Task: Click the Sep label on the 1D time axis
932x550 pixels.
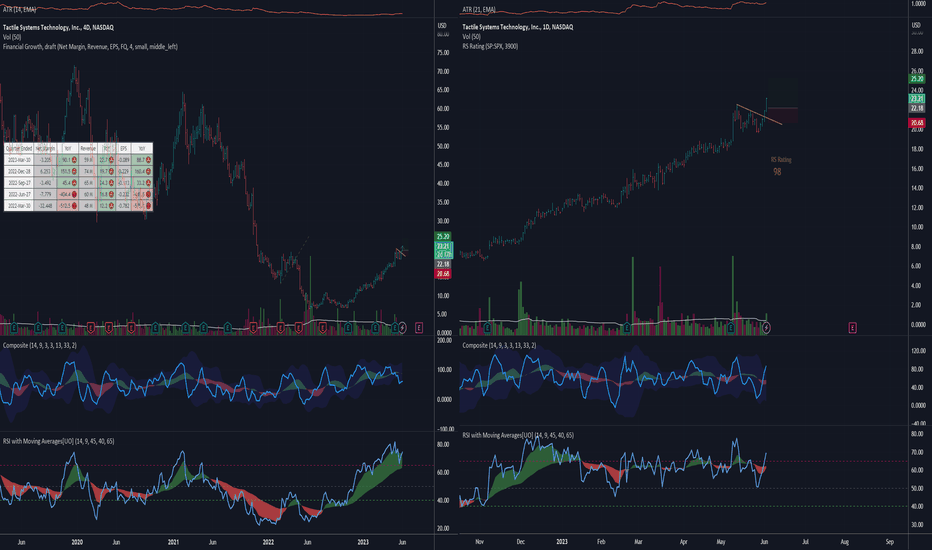Action: coord(890,542)
